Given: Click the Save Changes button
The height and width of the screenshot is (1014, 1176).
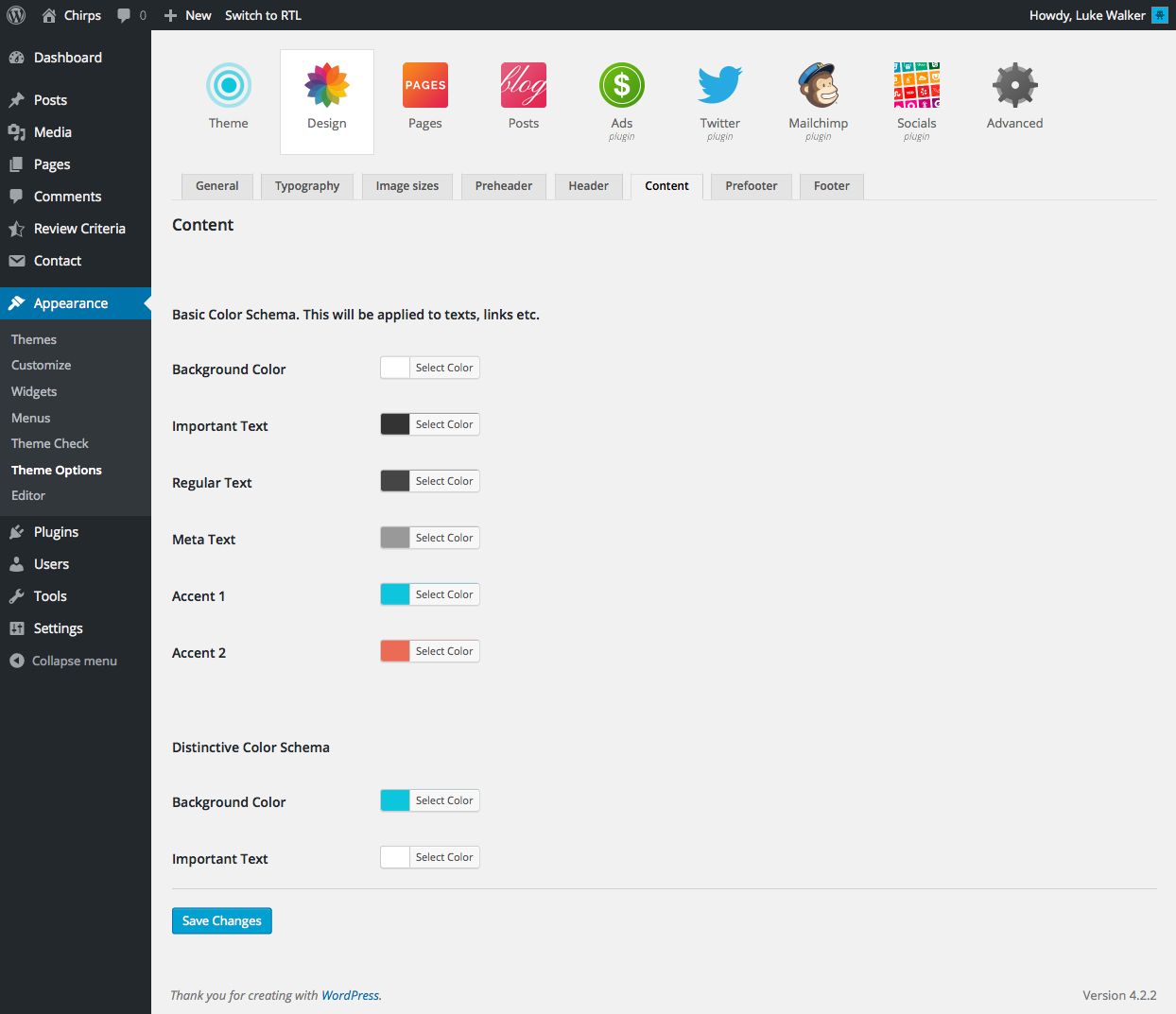Looking at the screenshot, I should point(222,920).
